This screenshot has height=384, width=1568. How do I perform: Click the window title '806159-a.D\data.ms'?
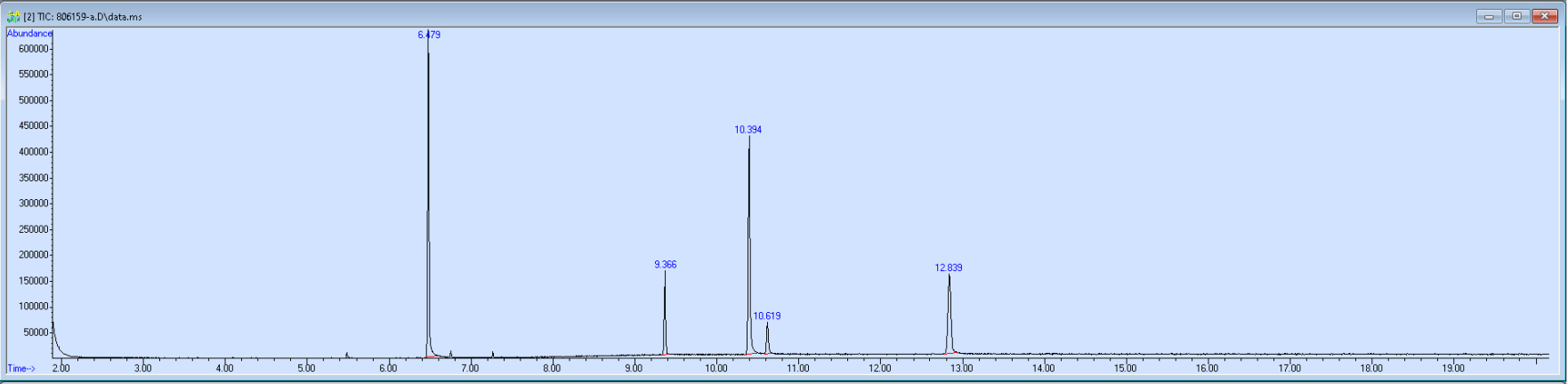[98, 17]
